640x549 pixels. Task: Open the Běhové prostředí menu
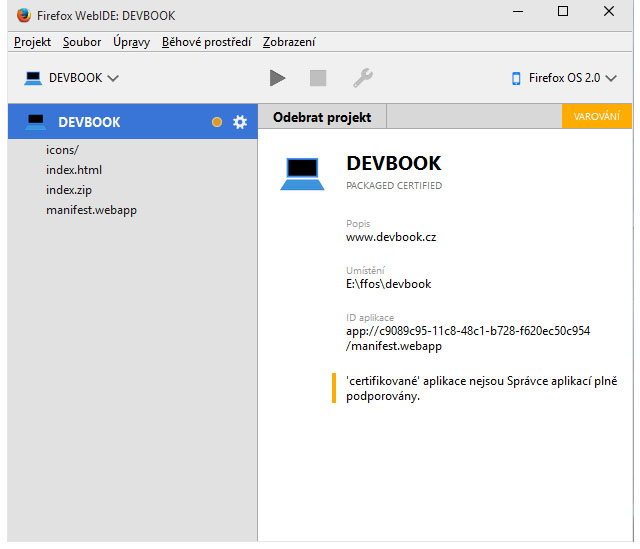(207, 42)
